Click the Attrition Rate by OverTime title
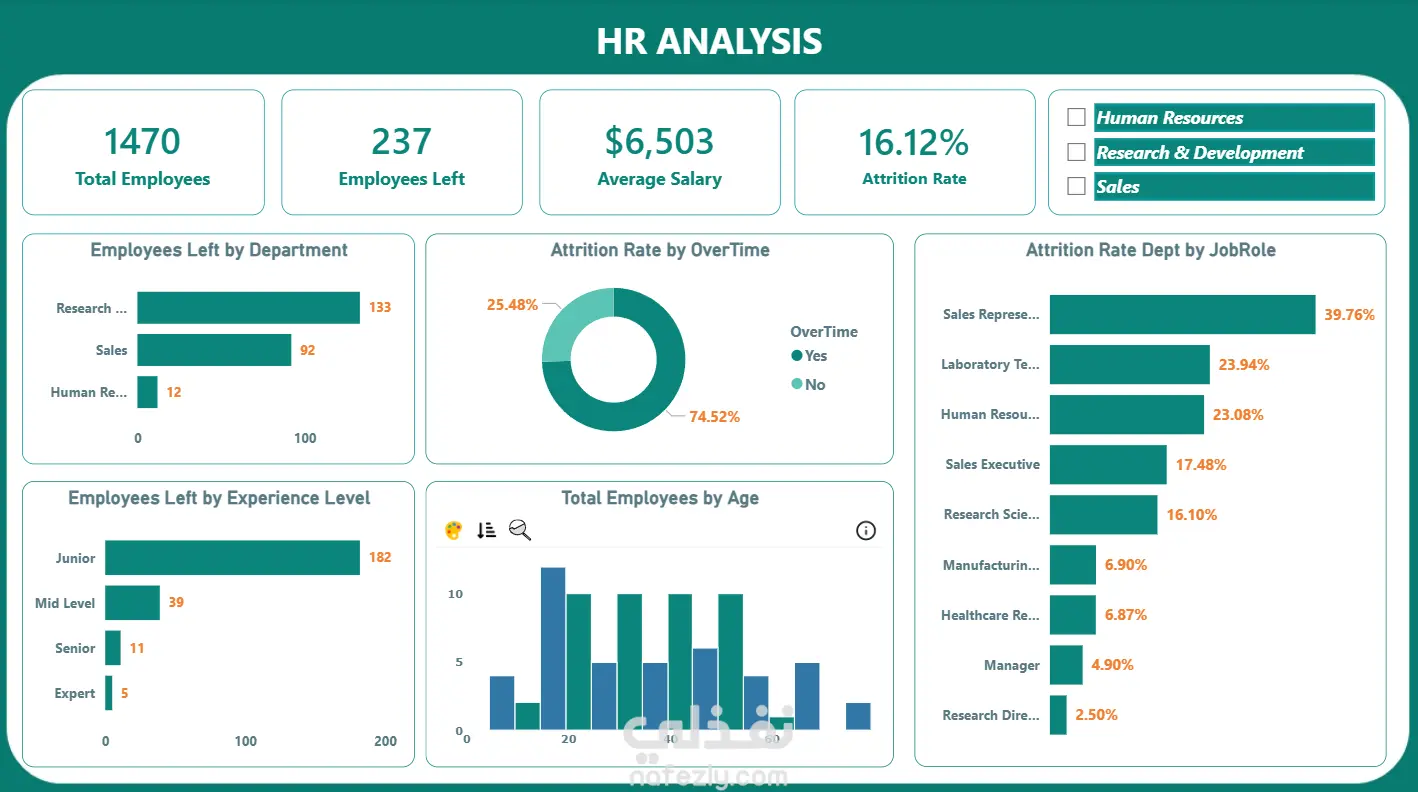The width and height of the screenshot is (1418, 792). tap(660, 250)
